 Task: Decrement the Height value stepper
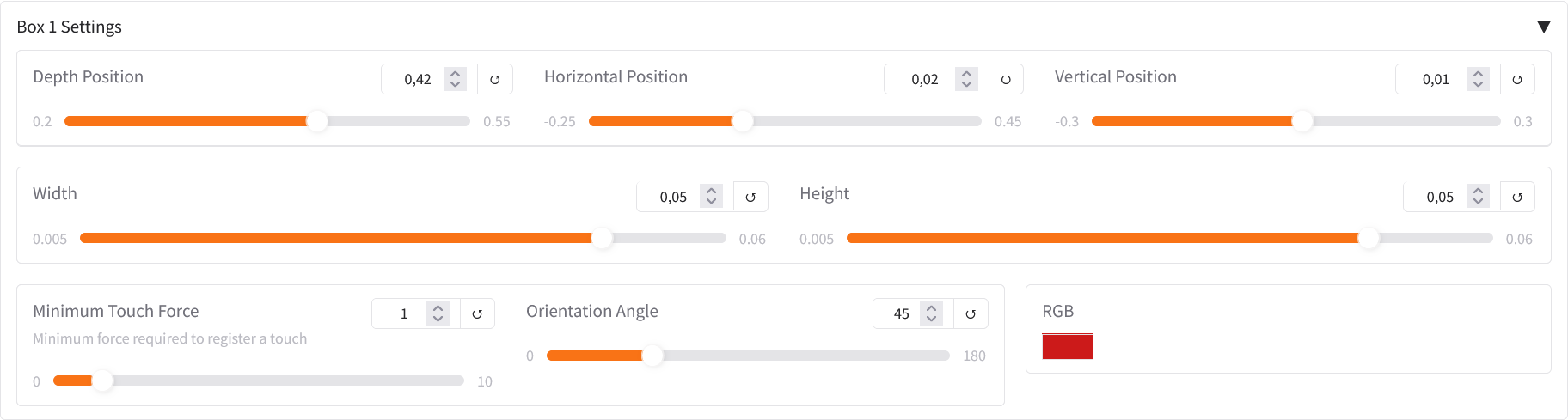coord(1478,202)
